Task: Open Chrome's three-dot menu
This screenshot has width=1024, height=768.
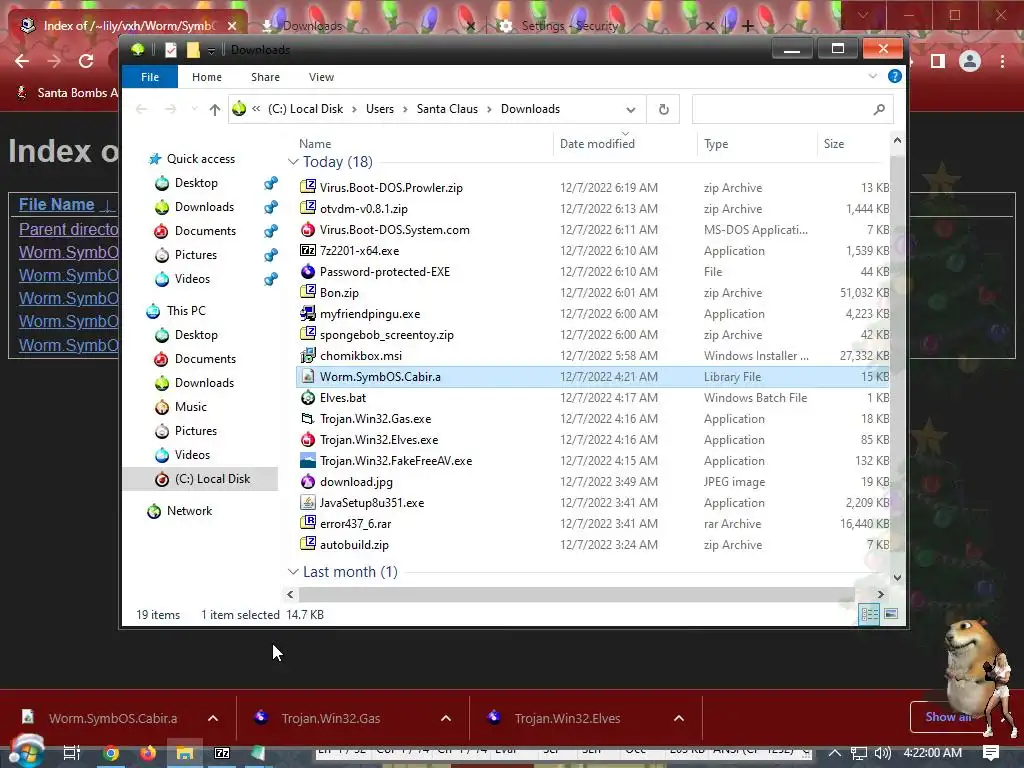Action: click(1002, 61)
